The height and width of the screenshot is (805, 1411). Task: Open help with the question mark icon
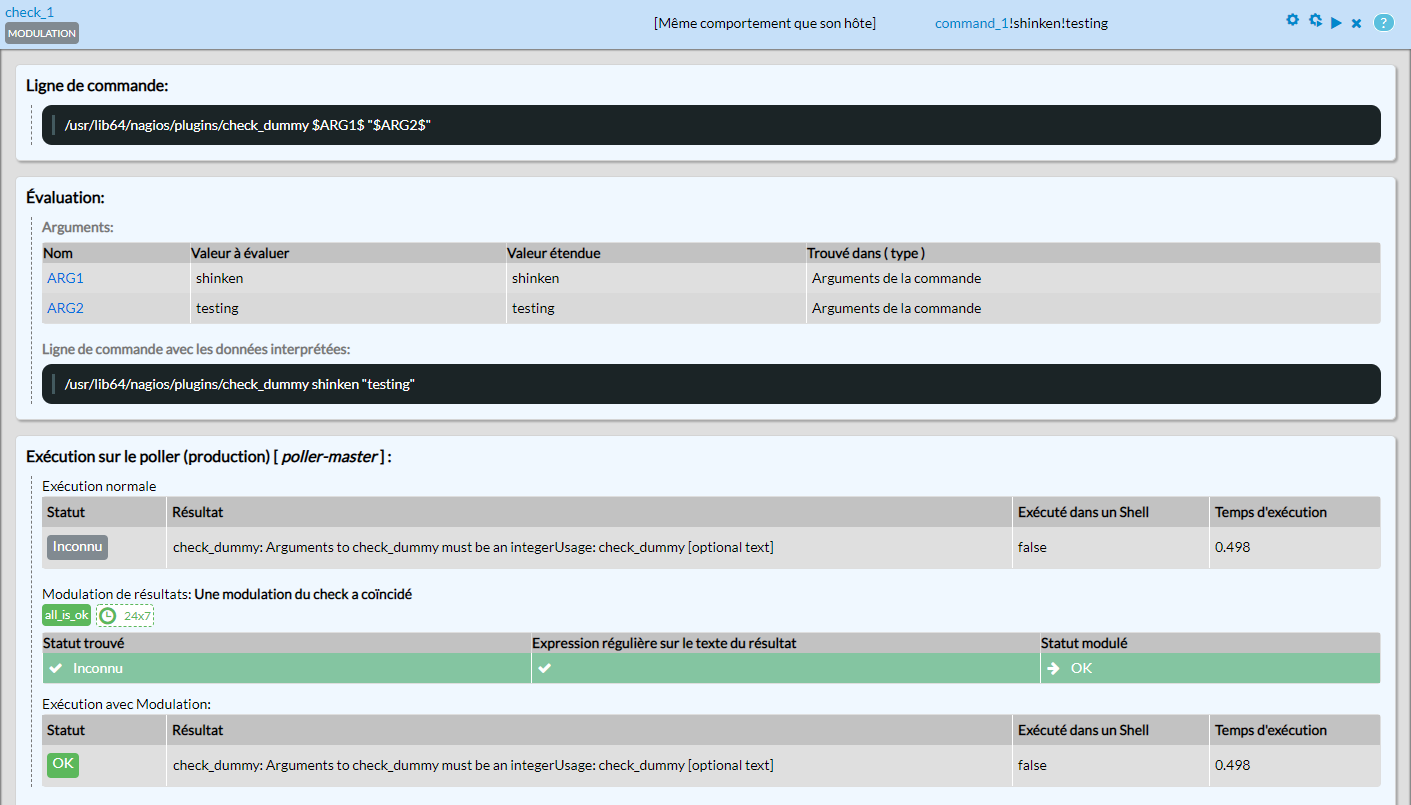1383,23
